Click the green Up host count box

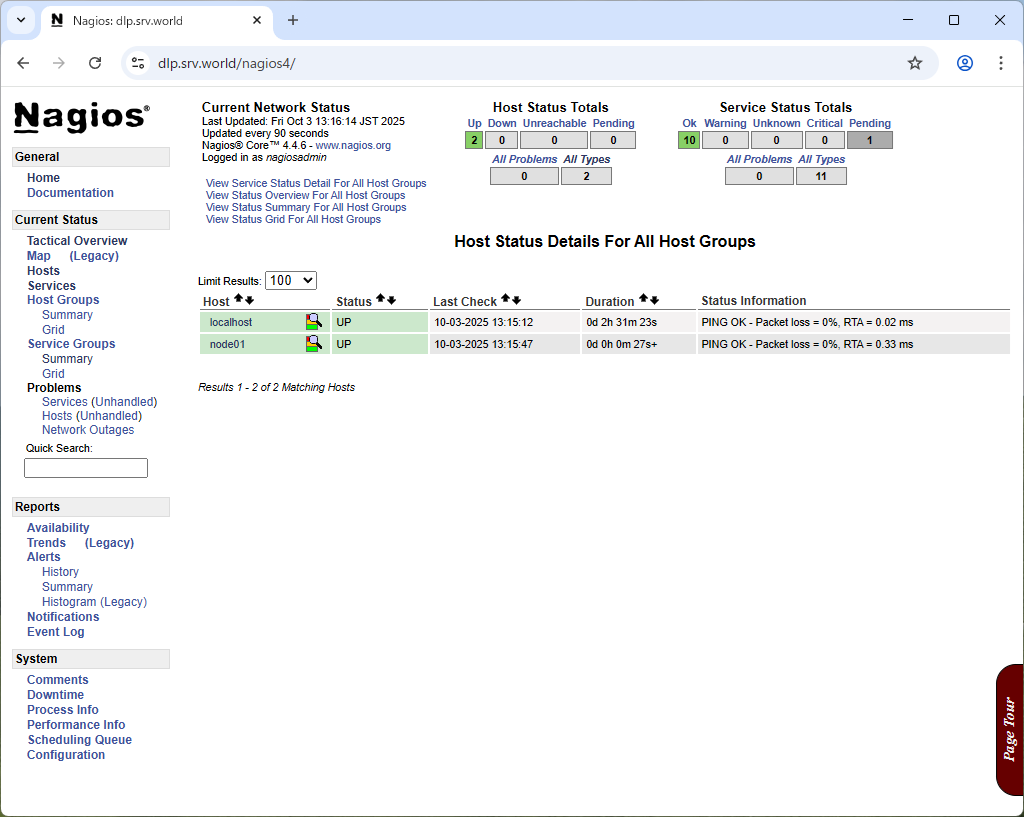point(474,140)
